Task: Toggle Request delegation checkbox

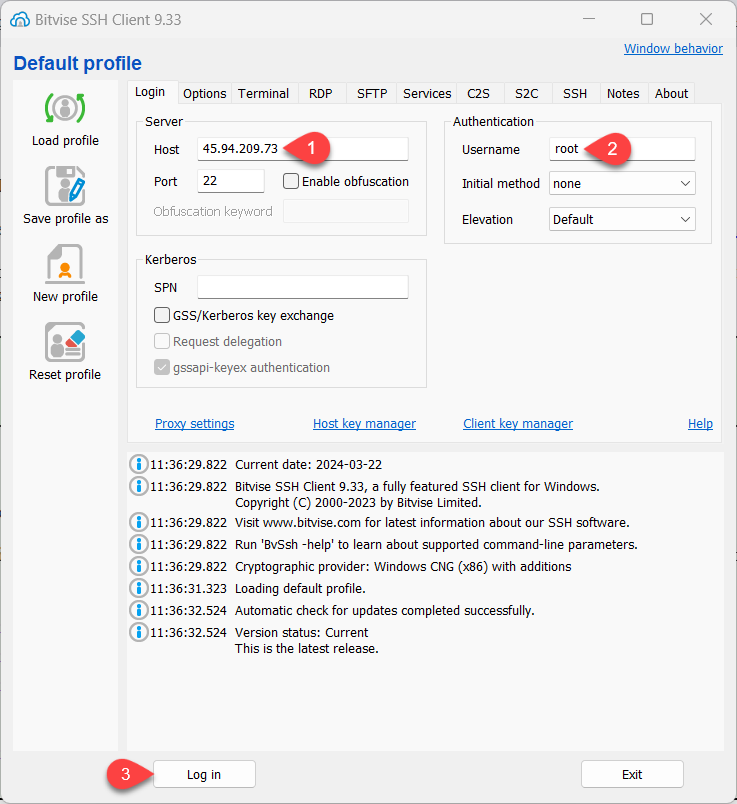Action: pyautogui.click(x=162, y=341)
